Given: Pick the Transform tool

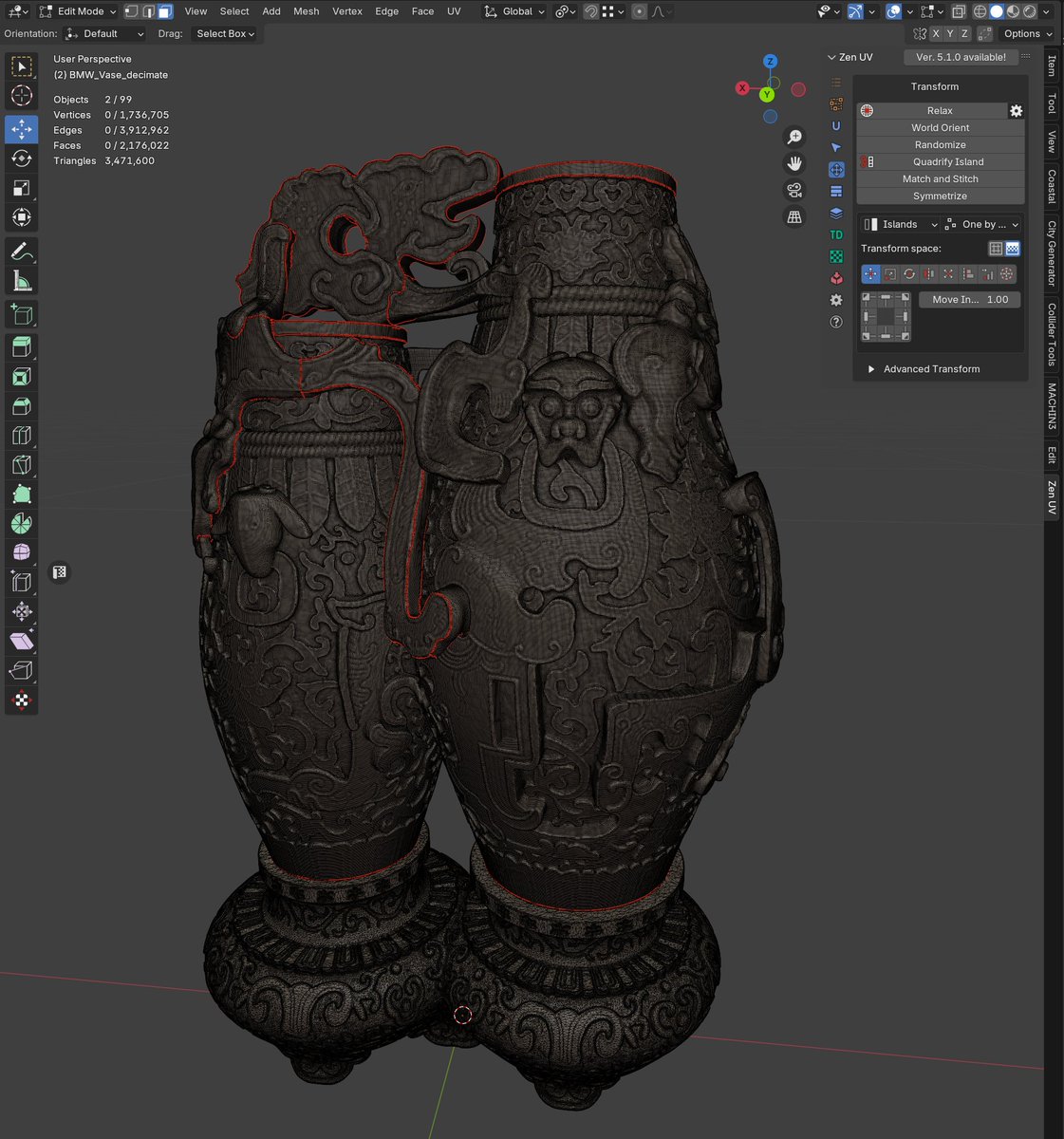Looking at the screenshot, I should point(21,217).
